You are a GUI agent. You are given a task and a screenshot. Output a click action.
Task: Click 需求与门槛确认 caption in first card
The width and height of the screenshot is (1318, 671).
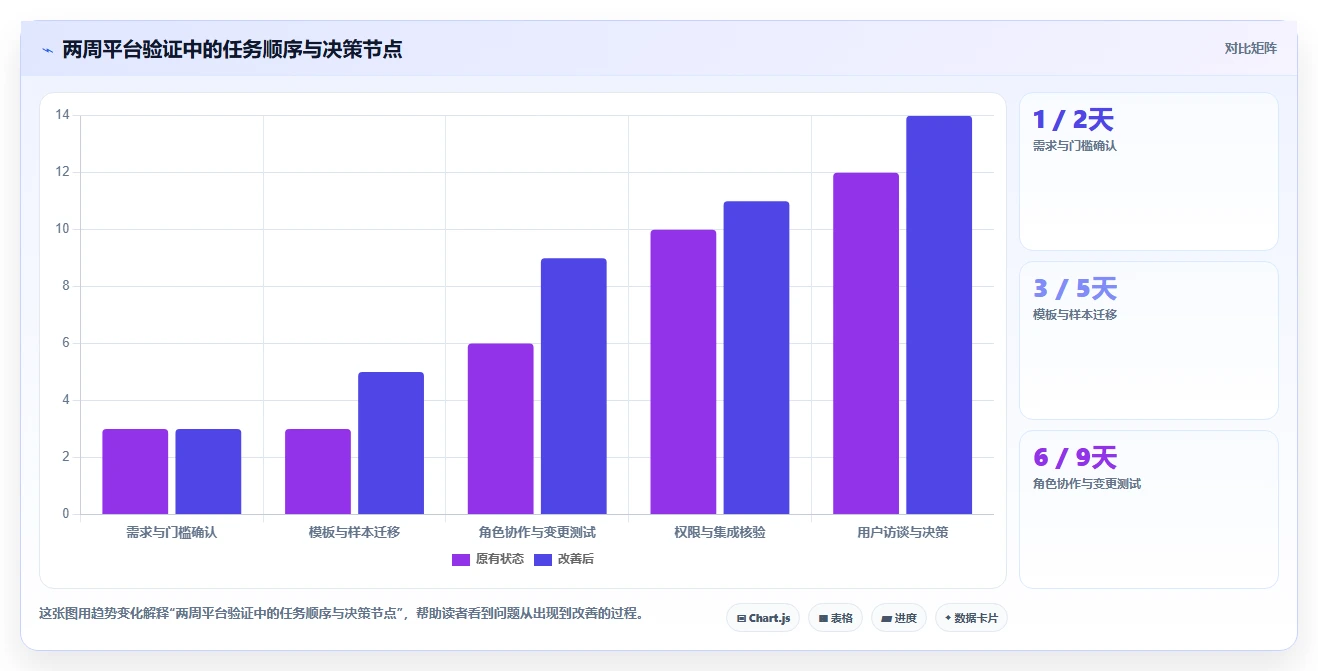pyautogui.click(x=1075, y=146)
